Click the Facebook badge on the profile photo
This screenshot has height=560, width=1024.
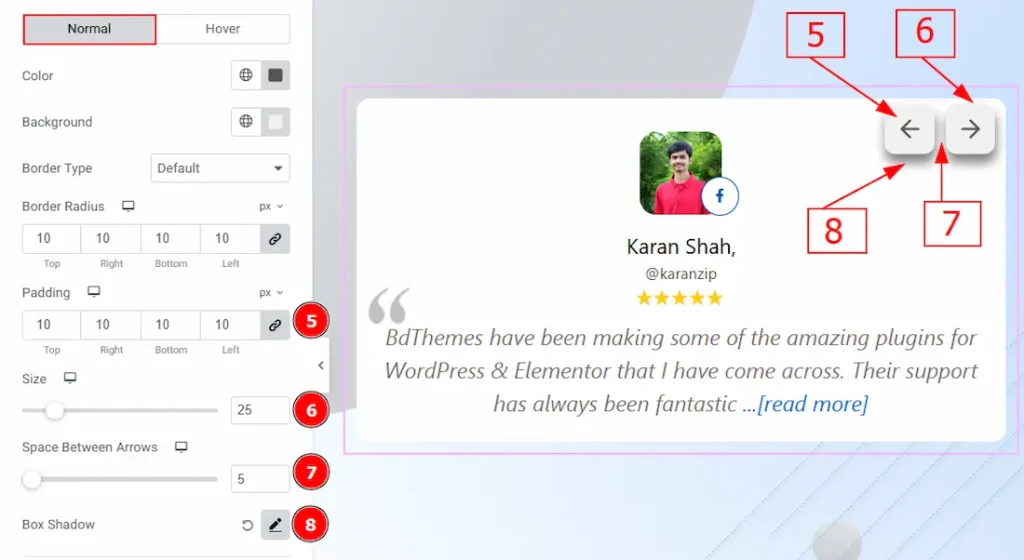[x=719, y=196]
